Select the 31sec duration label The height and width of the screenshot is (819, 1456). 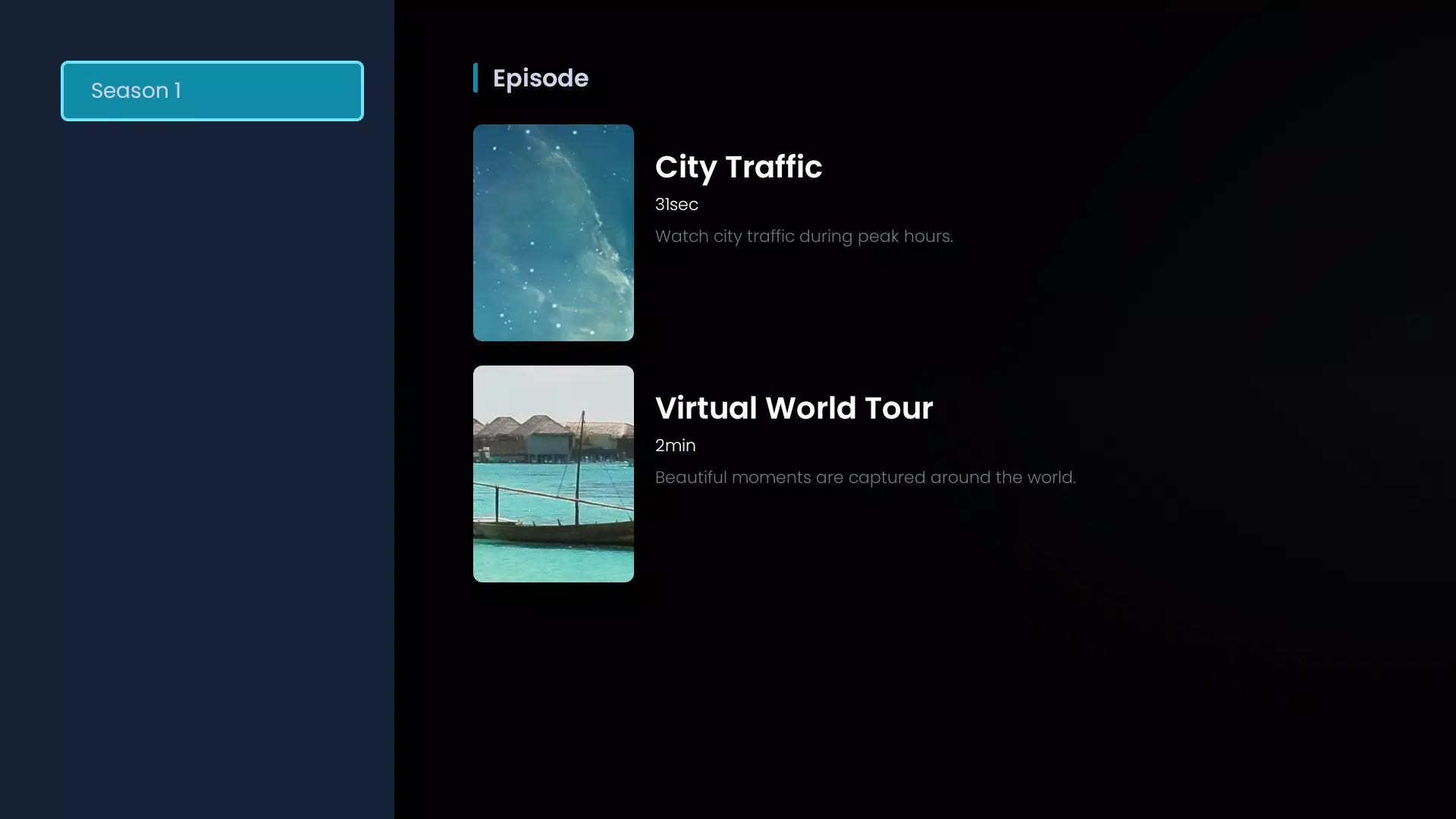pyautogui.click(x=676, y=205)
